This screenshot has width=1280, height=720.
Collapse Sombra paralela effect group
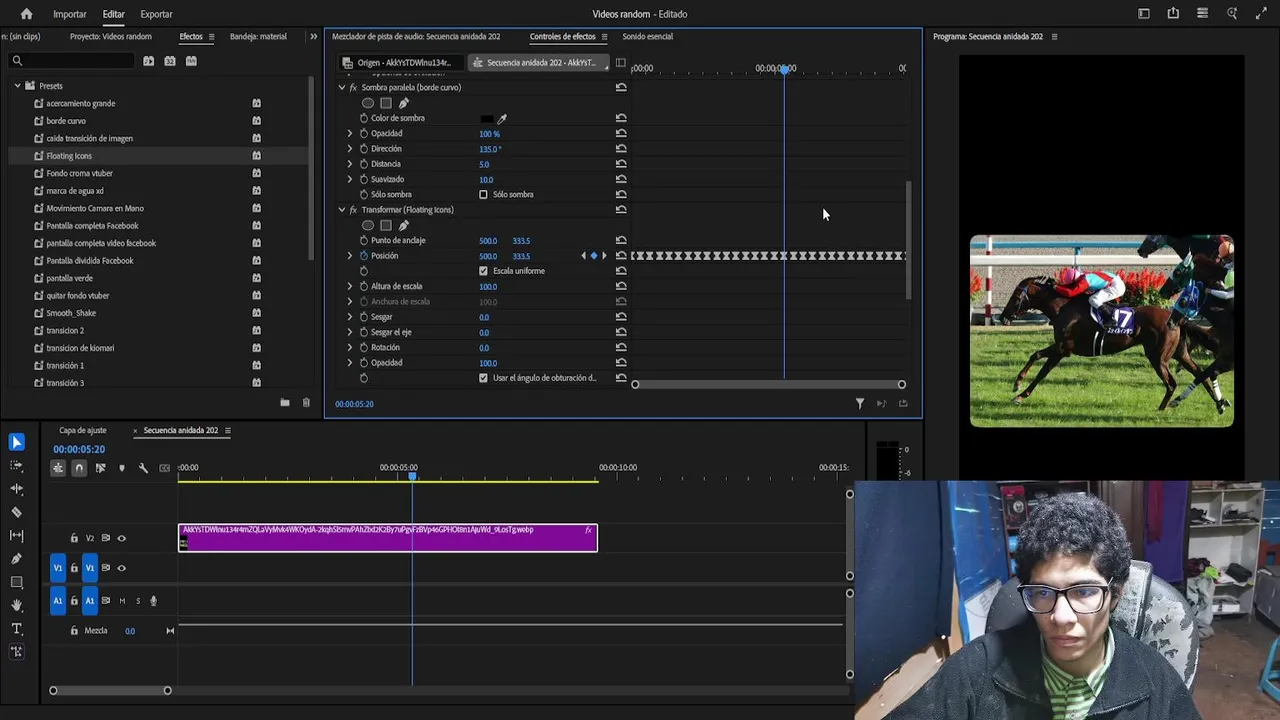pos(342,87)
